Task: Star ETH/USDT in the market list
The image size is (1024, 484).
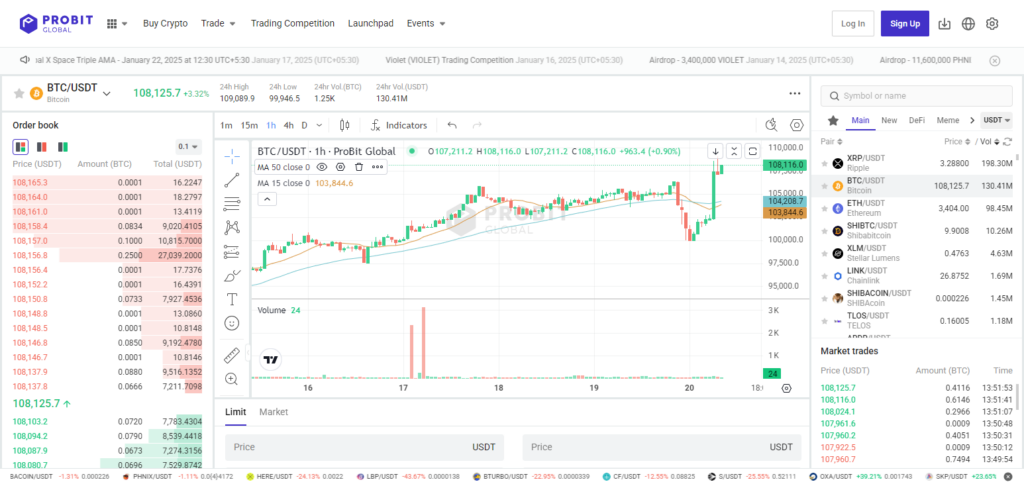Action: pyautogui.click(x=824, y=208)
